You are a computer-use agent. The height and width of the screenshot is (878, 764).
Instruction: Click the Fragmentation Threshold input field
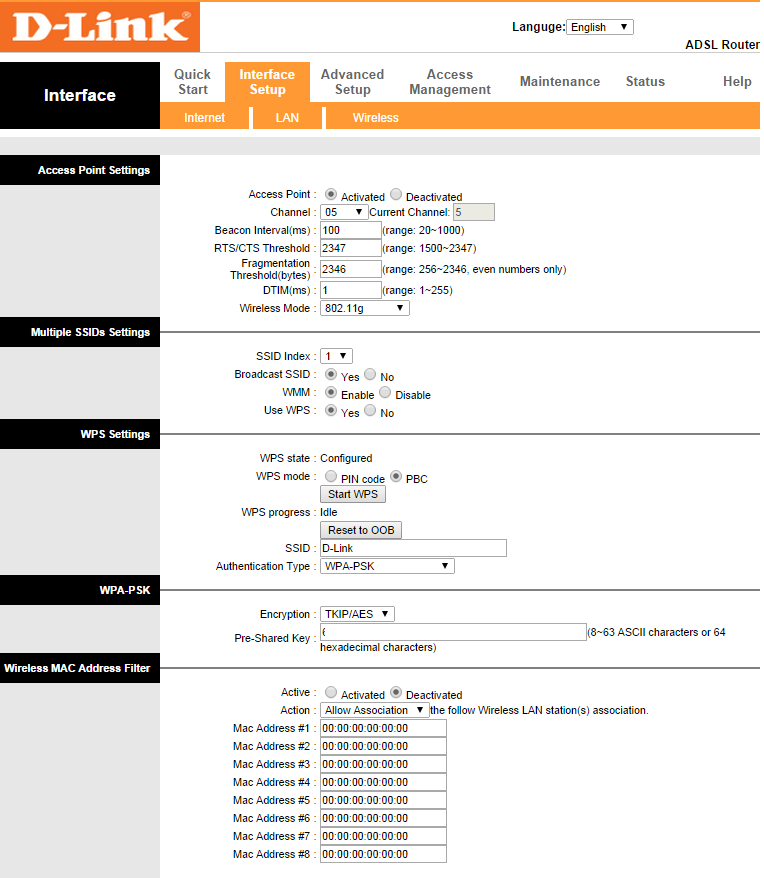(x=351, y=269)
